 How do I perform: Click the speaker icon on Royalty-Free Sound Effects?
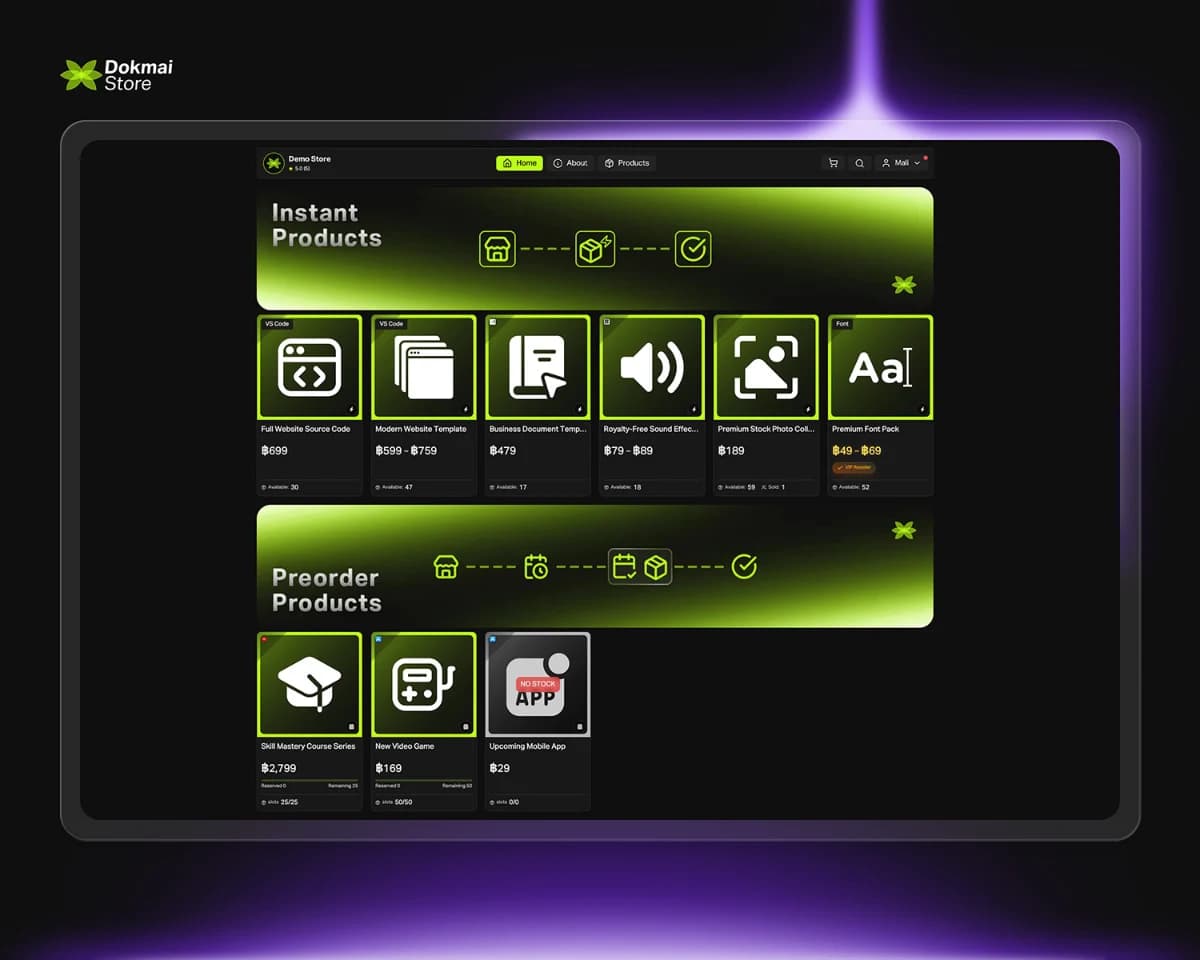click(x=652, y=366)
